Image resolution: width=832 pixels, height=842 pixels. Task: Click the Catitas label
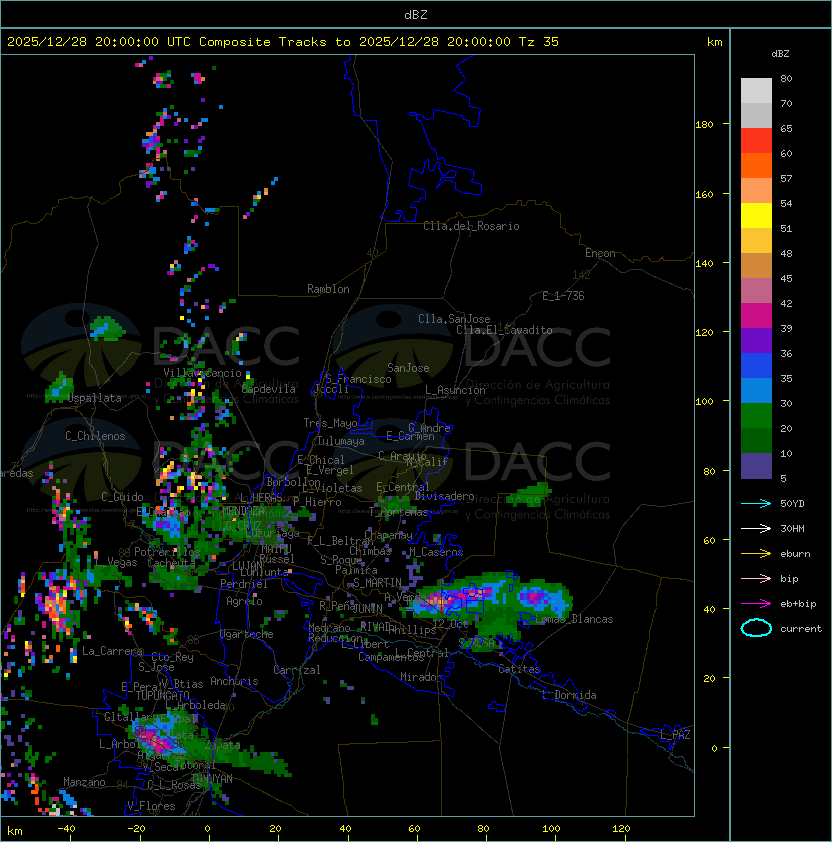[519, 669]
